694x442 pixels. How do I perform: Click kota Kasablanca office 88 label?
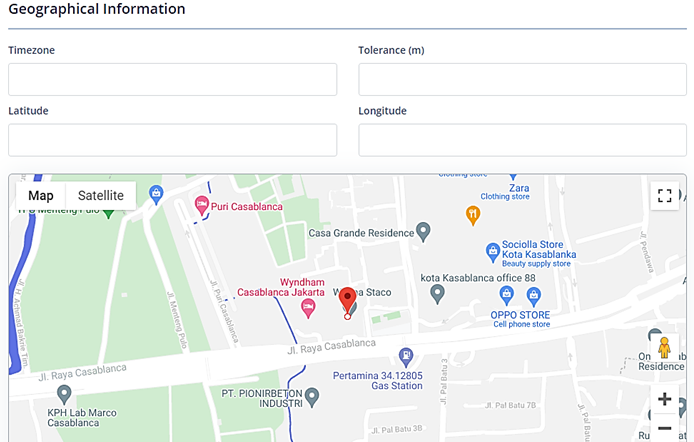pos(478,278)
